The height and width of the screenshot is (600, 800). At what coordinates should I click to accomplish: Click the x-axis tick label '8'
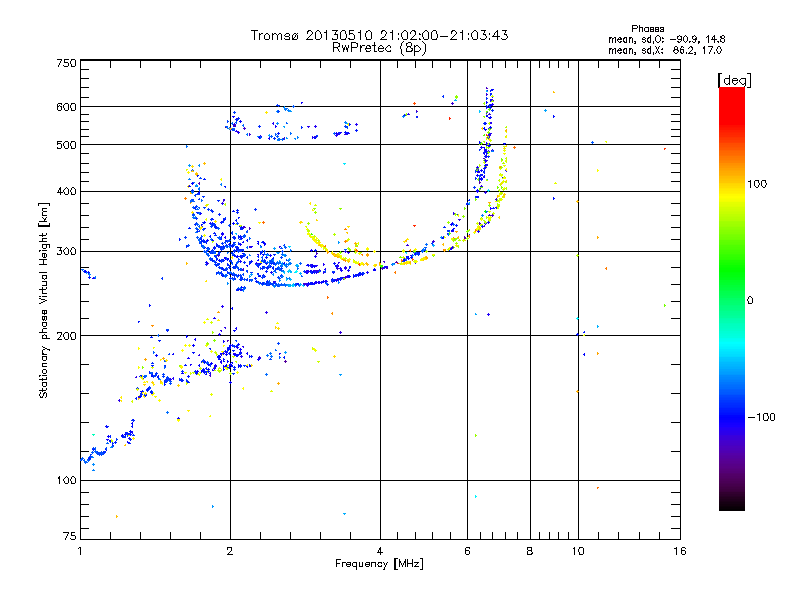pos(530,551)
